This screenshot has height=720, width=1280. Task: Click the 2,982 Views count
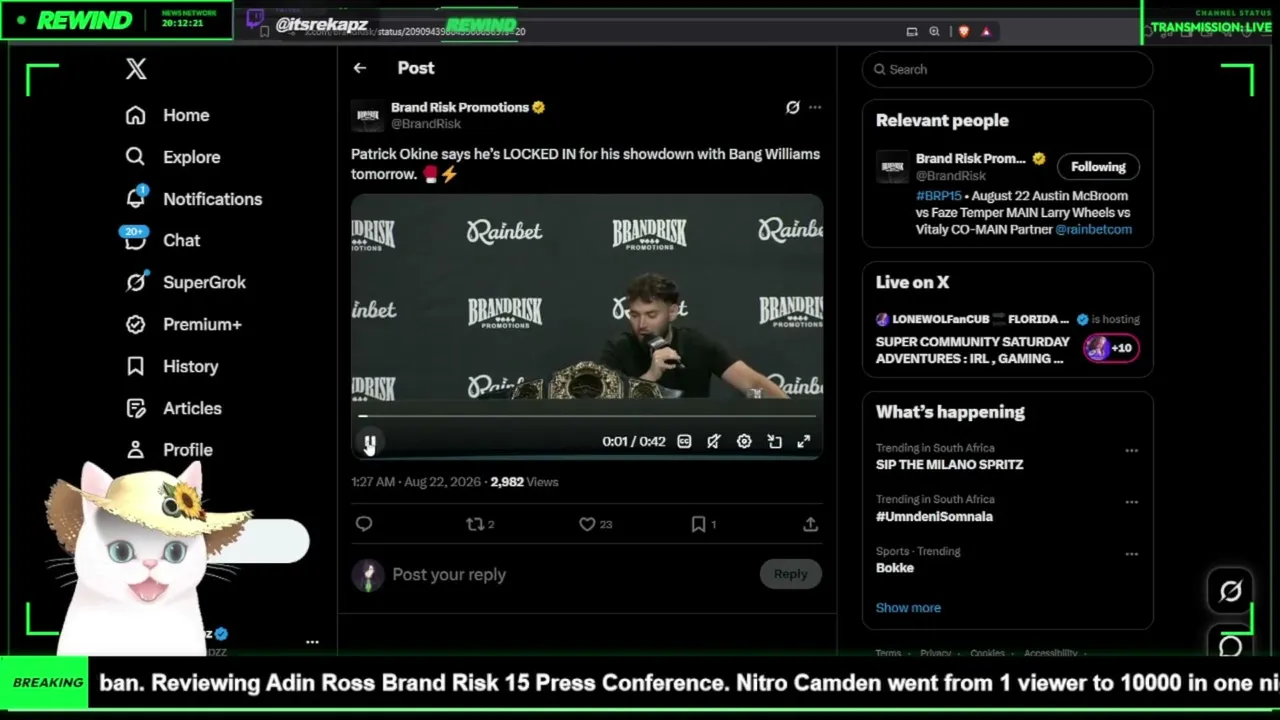click(x=524, y=482)
